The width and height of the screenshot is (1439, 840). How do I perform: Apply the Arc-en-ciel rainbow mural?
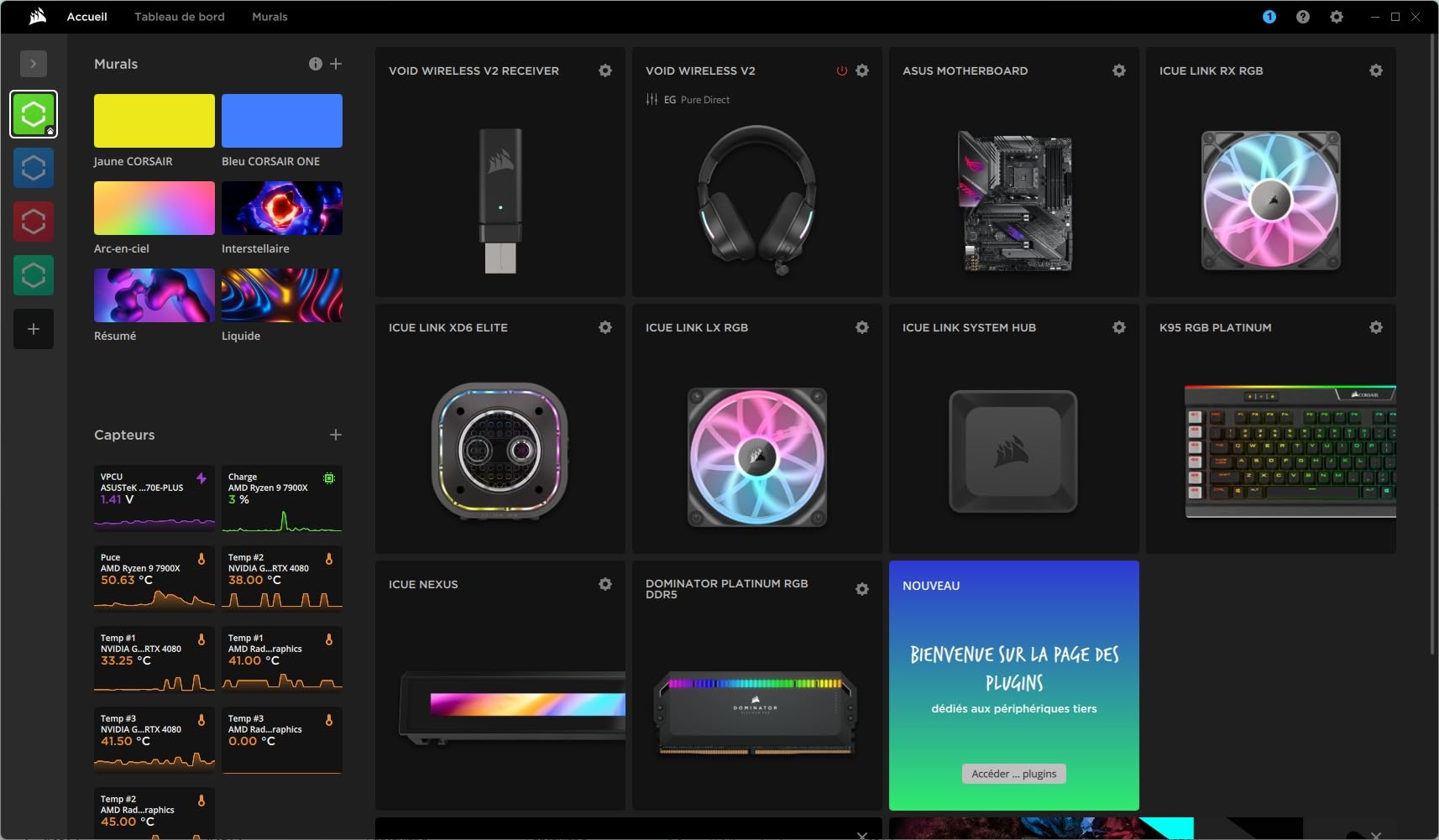[x=154, y=208]
